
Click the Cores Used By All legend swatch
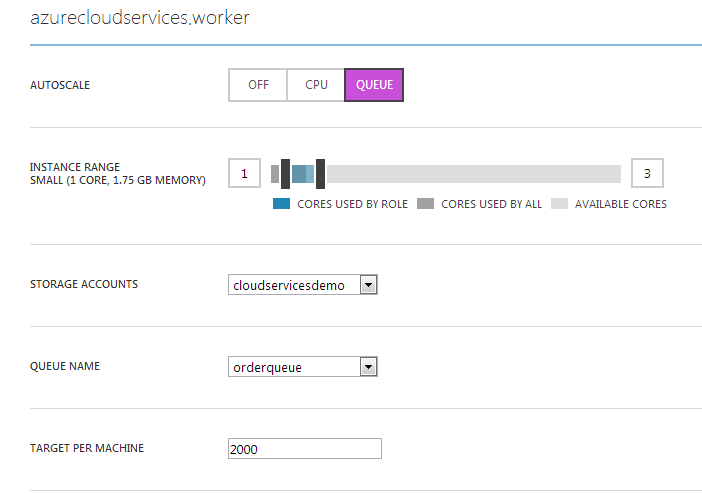pyautogui.click(x=425, y=204)
